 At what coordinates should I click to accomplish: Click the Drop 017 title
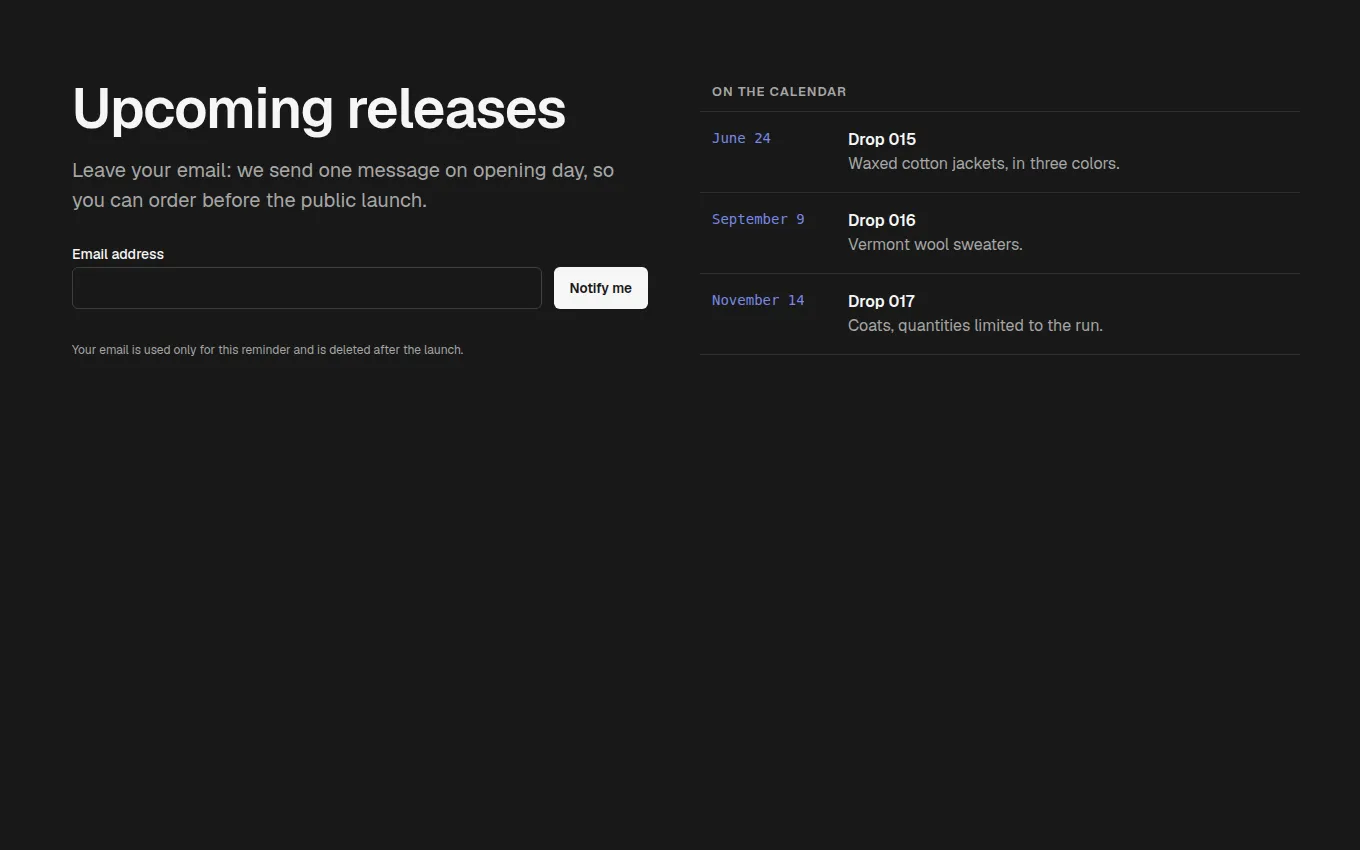click(x=881, y=301)
